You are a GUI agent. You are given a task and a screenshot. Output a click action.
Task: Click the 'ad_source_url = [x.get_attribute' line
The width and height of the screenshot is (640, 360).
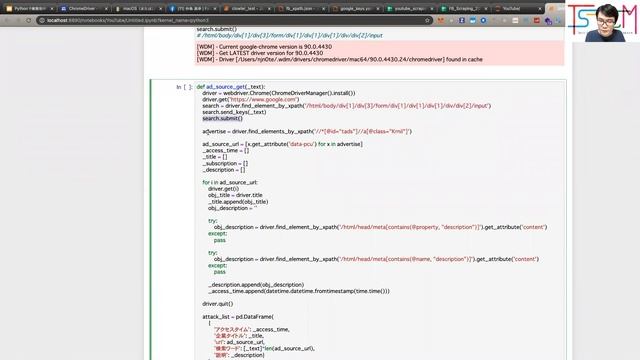click(x=282, y=144)
